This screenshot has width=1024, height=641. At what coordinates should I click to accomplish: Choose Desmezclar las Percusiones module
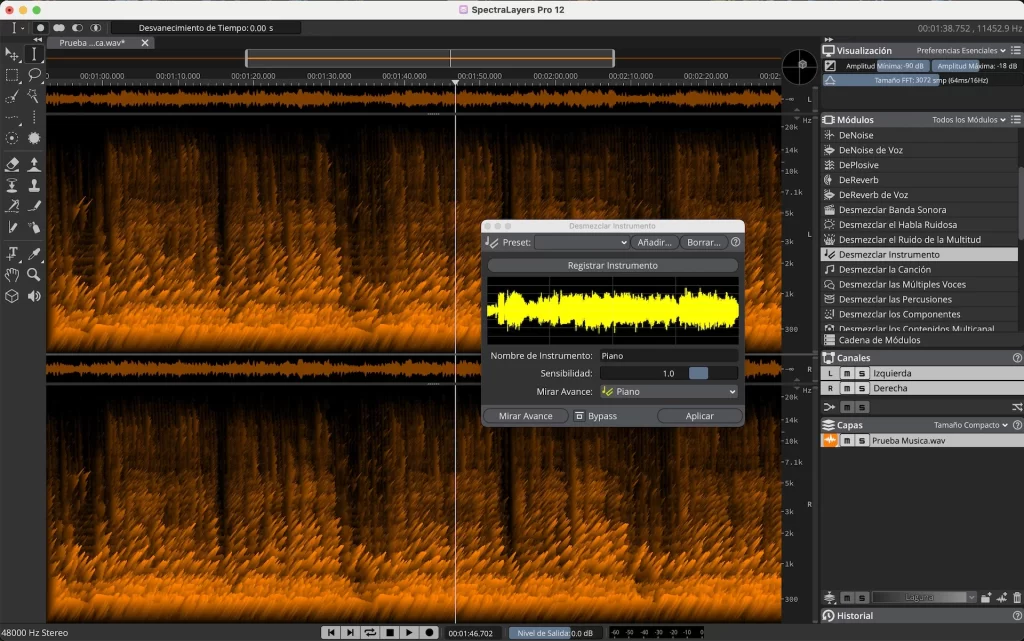pos(895,300)
